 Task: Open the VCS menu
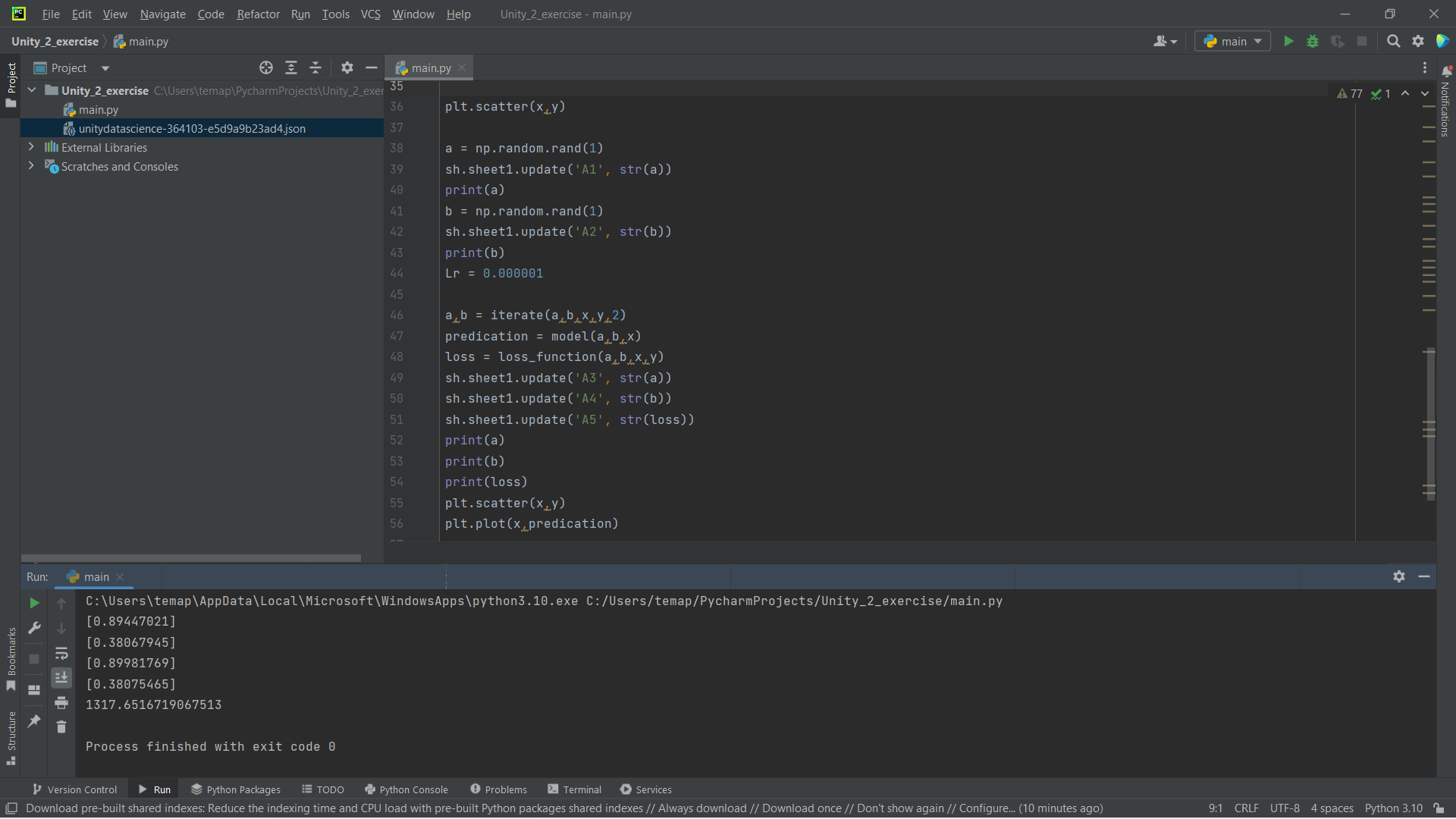point(370,14)
